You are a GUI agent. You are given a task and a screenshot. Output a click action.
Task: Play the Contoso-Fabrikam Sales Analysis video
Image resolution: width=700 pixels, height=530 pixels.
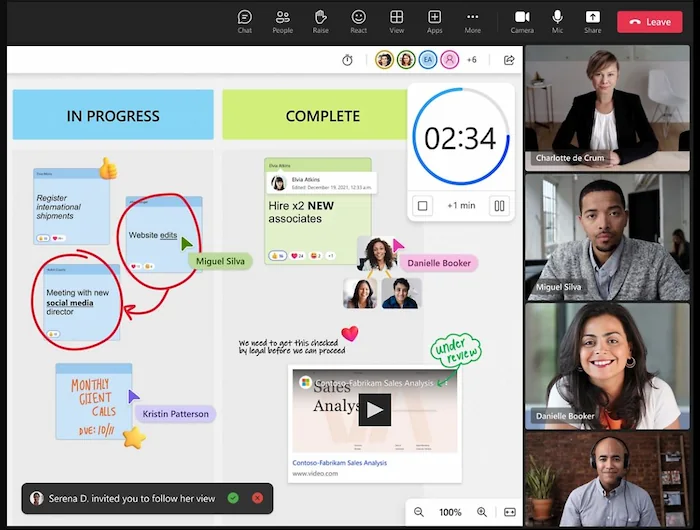coord(375,409)
